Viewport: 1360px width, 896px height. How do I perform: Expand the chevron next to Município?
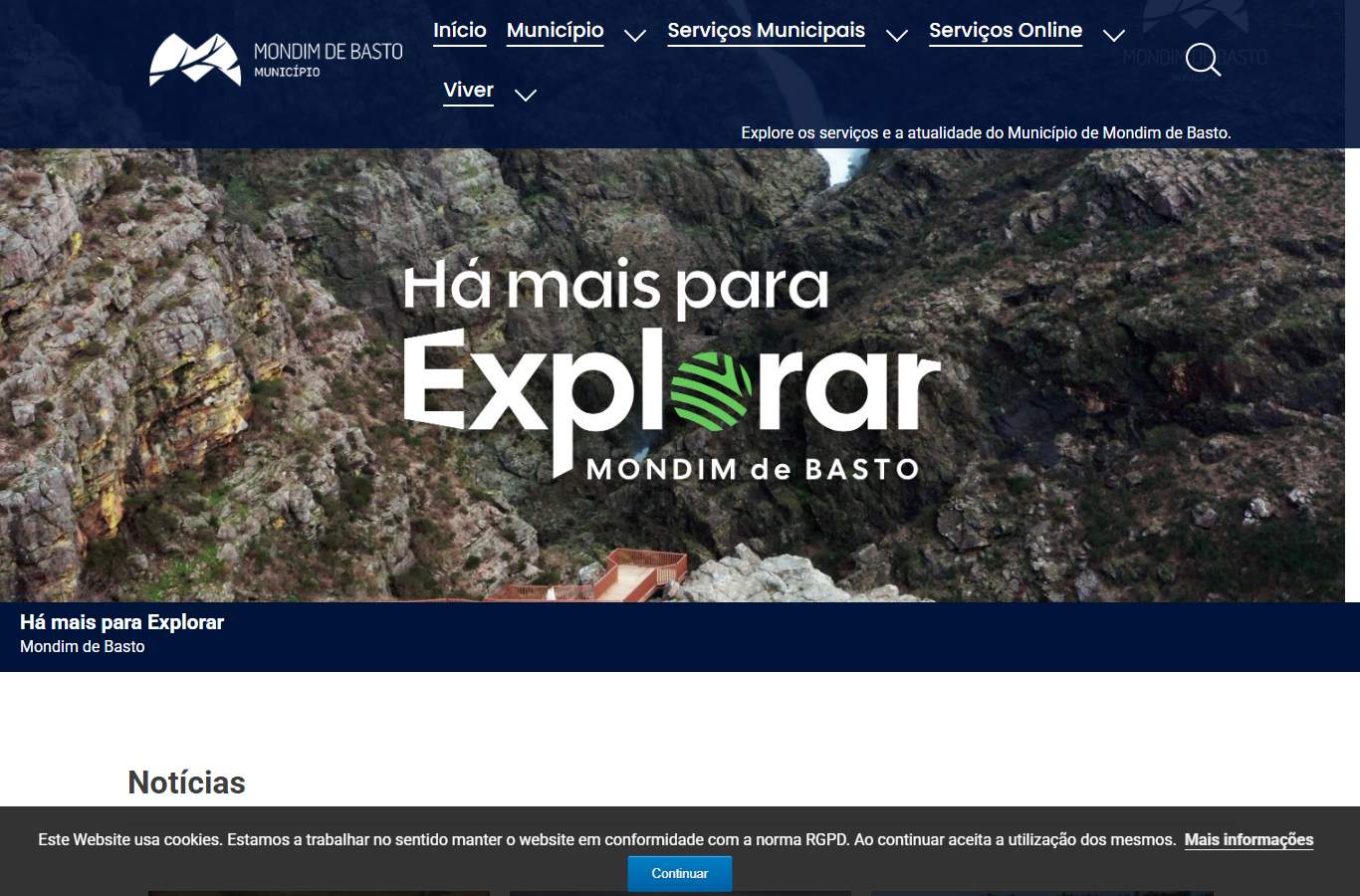[x=634, y=36]
